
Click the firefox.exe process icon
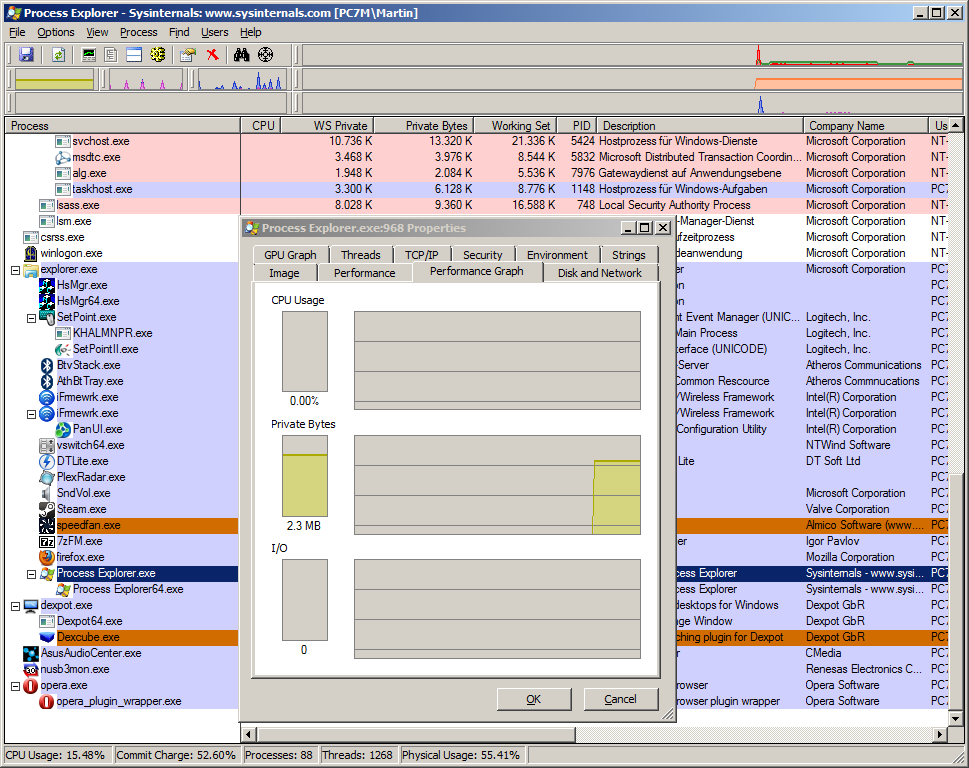pos(47,557)
